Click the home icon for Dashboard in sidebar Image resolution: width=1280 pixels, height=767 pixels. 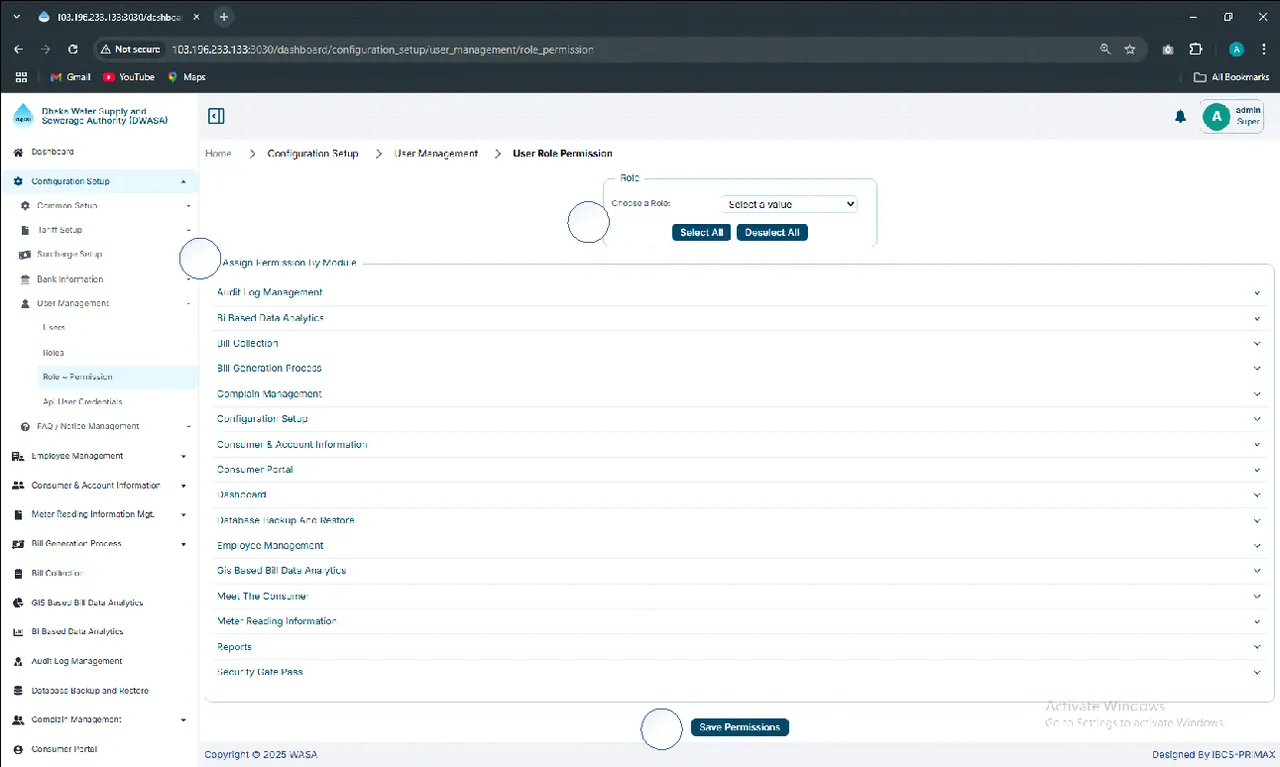[18, 152]
